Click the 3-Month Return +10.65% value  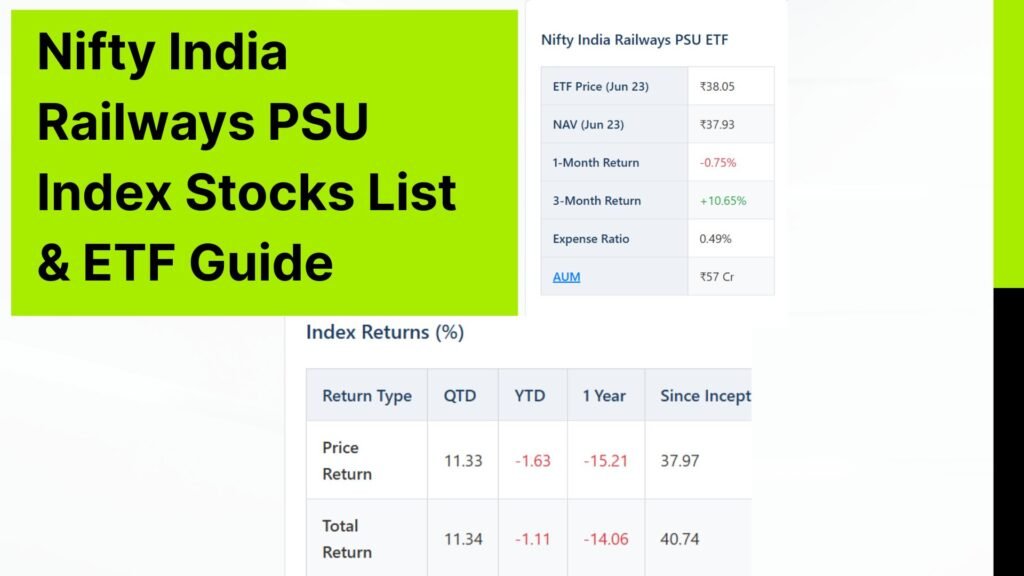pos(723,200)
